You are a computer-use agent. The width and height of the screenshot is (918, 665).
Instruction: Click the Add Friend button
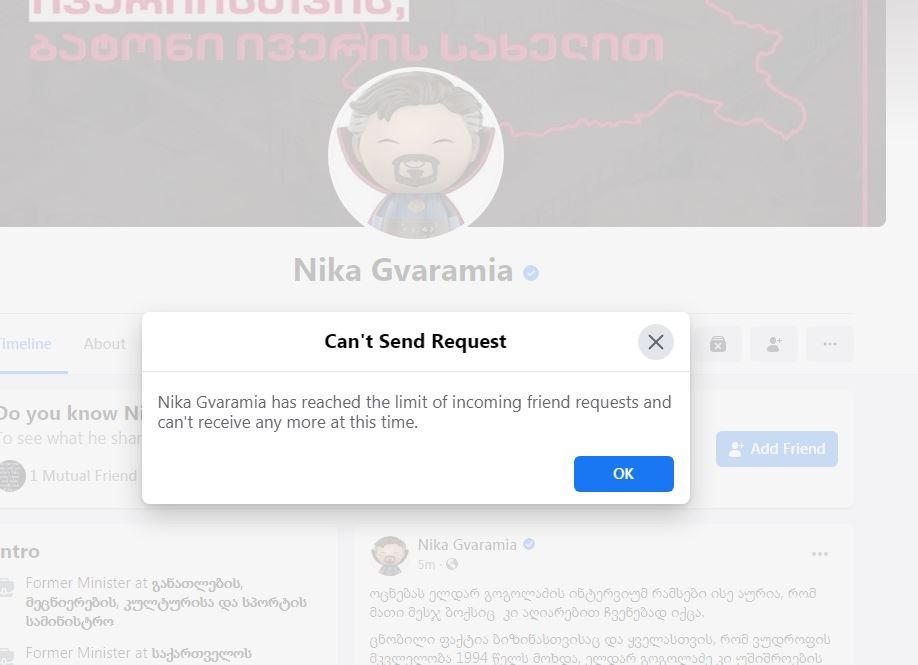(x=776, y=449)
